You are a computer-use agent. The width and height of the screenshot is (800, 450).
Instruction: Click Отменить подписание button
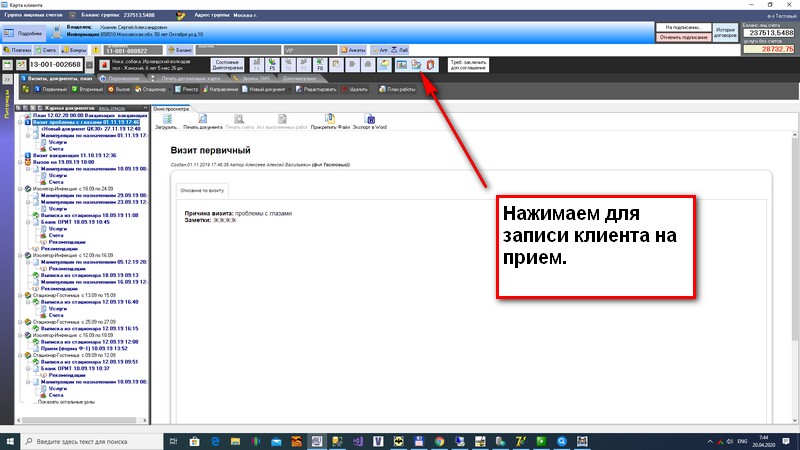[x=684, y=38]
